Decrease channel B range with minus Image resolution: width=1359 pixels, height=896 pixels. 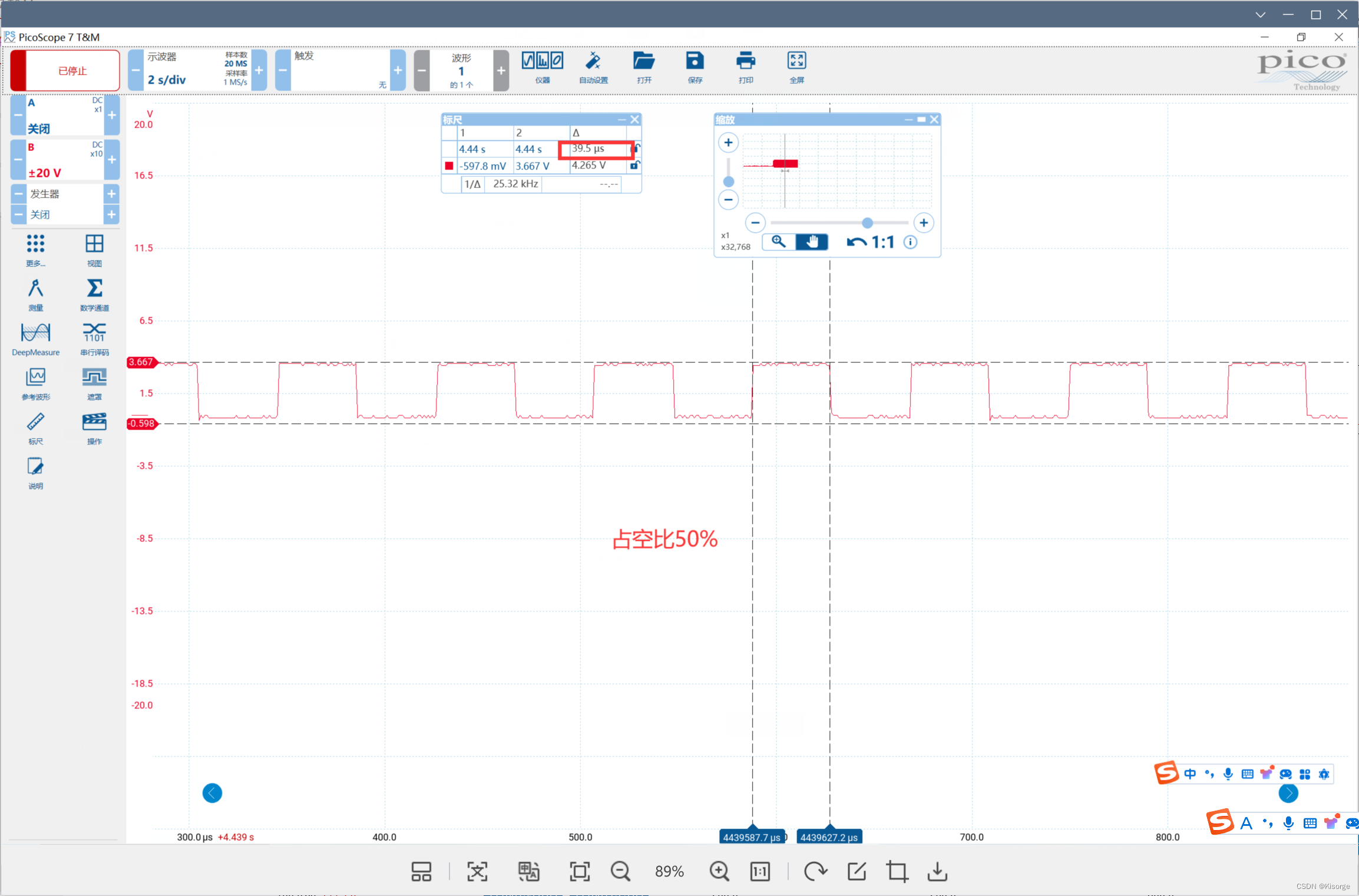[x=18, y=160]
